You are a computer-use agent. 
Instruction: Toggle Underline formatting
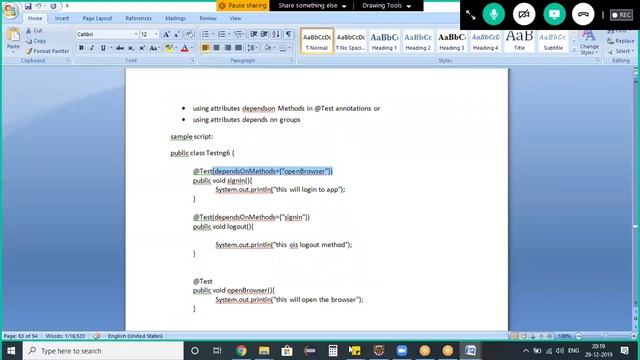(103, 48)
